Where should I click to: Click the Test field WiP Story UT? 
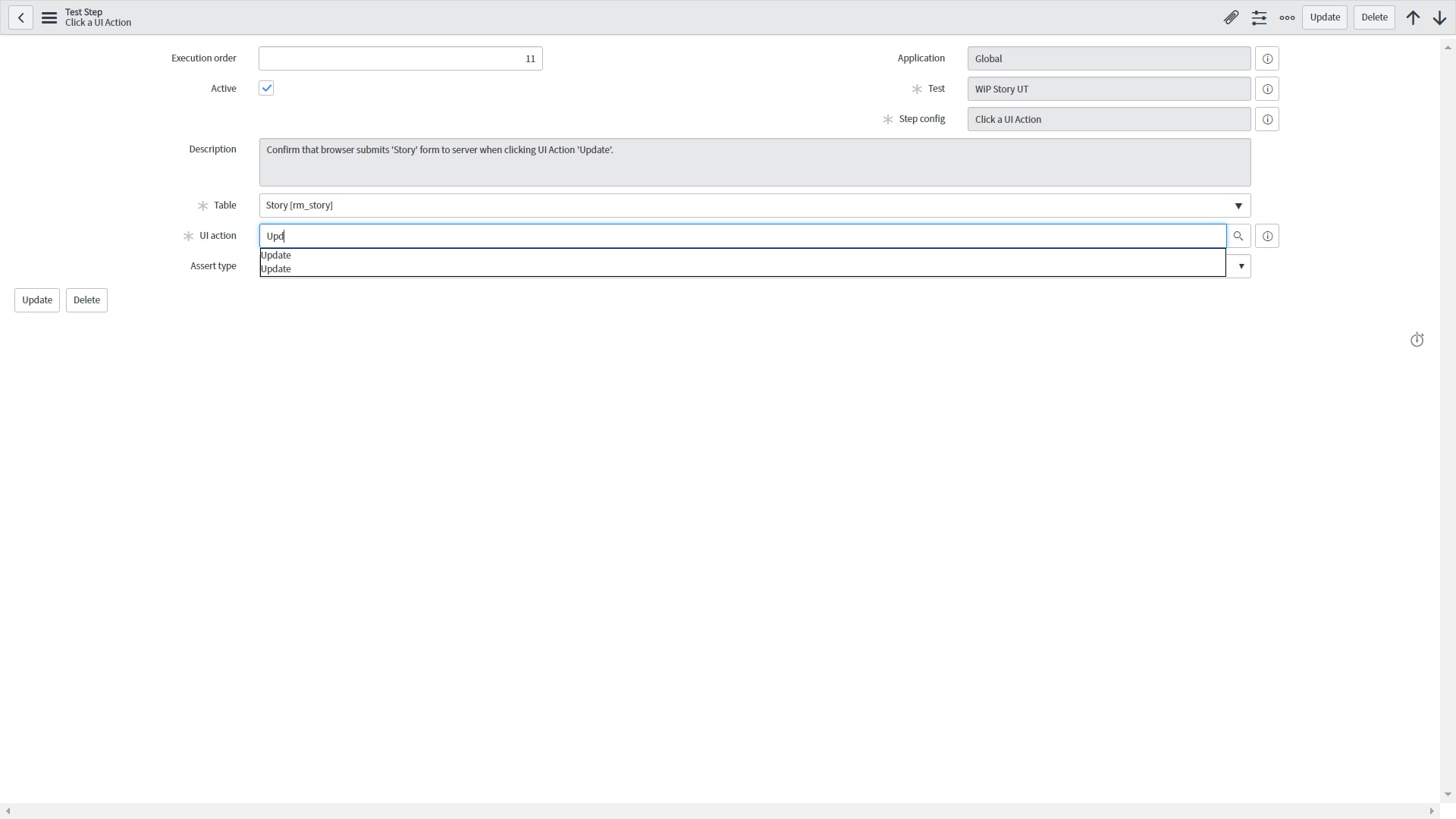pyautogui.click(x=1109, y=89)
